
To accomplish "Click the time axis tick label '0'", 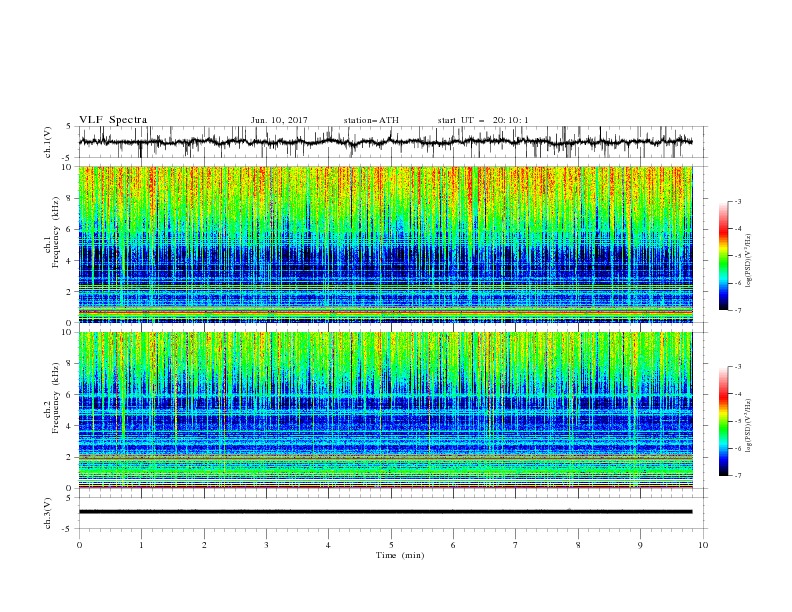I will point(79,545).
